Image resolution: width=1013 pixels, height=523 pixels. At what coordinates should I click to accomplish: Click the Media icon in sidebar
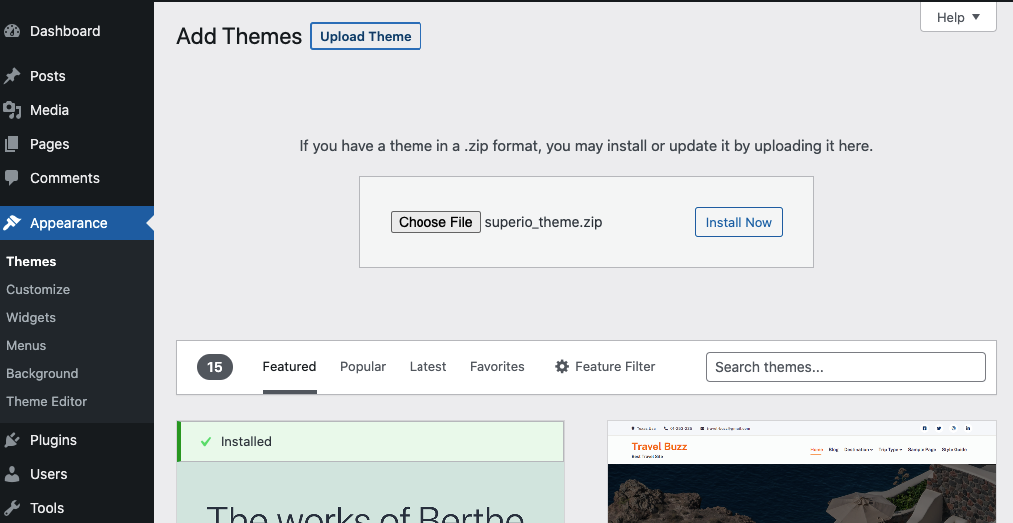coord(12,110)
